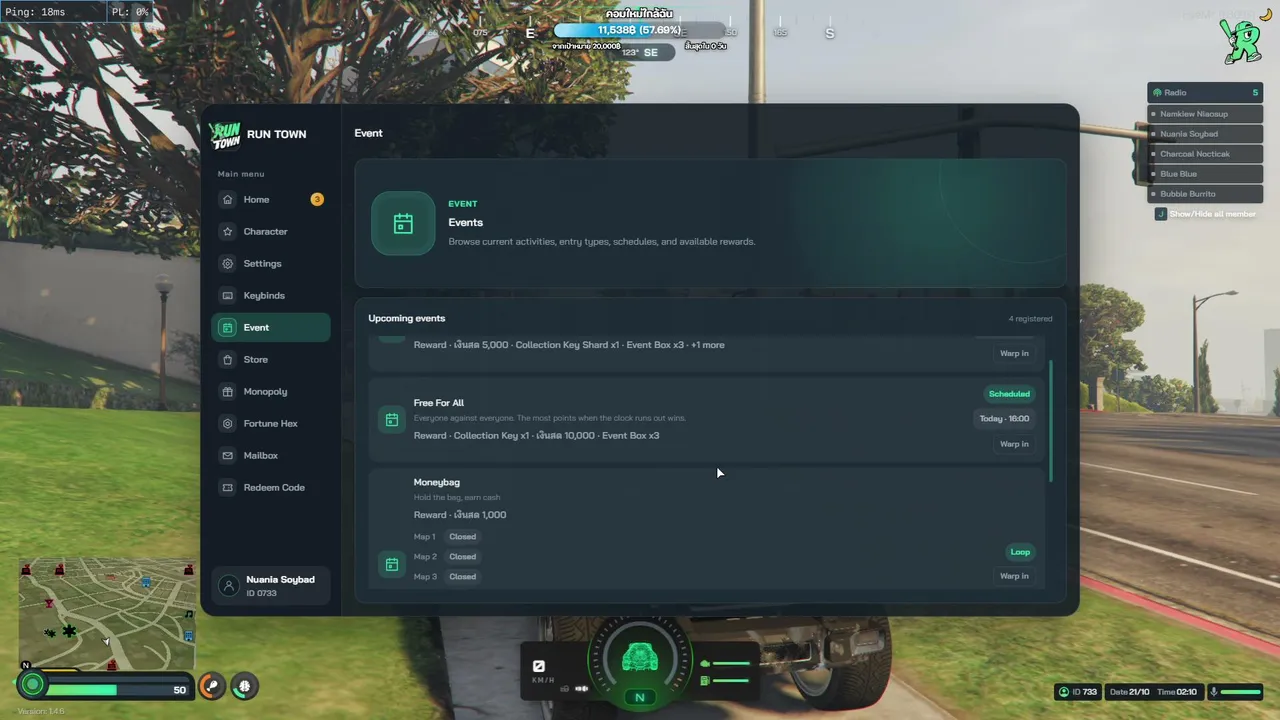Click the events list scrollbar

pyautogui.click(x=1050, y=421)
